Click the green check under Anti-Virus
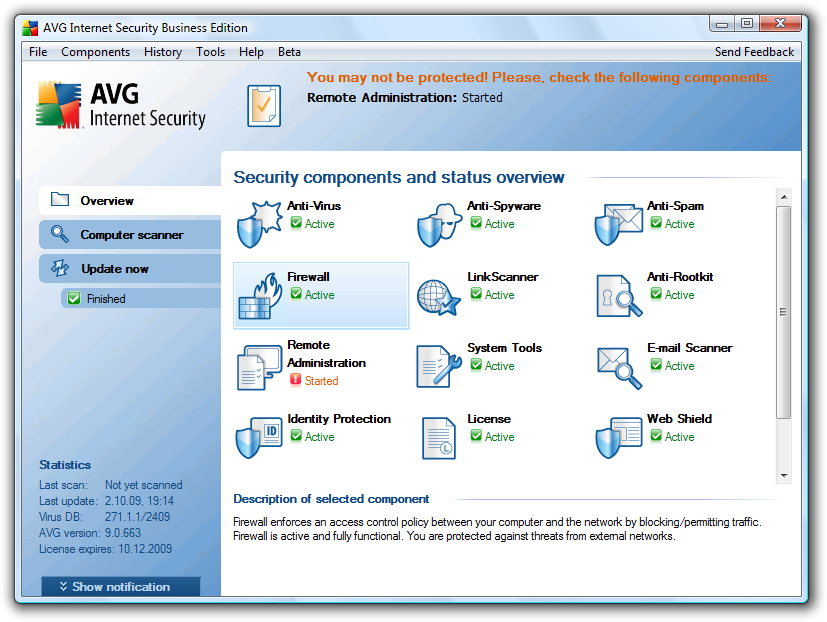Viewport: 827px width, 622px height. coord(296,223)
